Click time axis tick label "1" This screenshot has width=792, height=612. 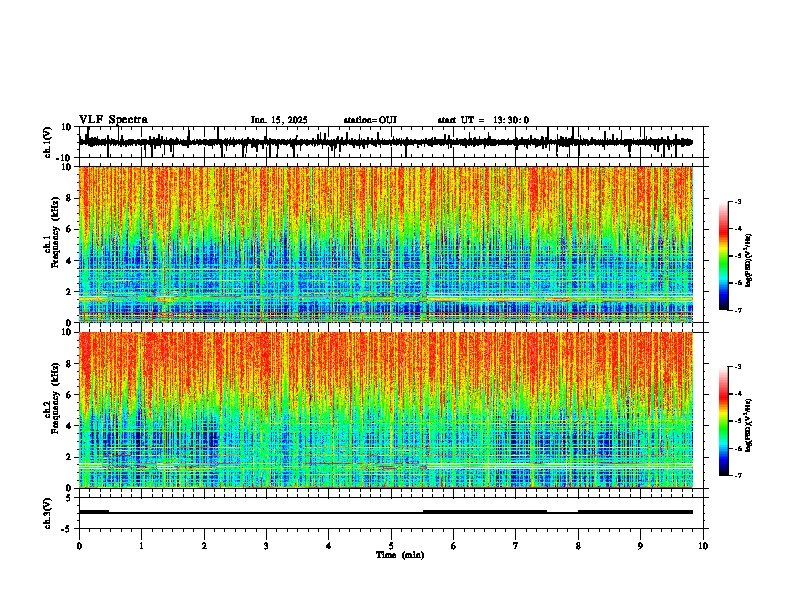(141, 546)
